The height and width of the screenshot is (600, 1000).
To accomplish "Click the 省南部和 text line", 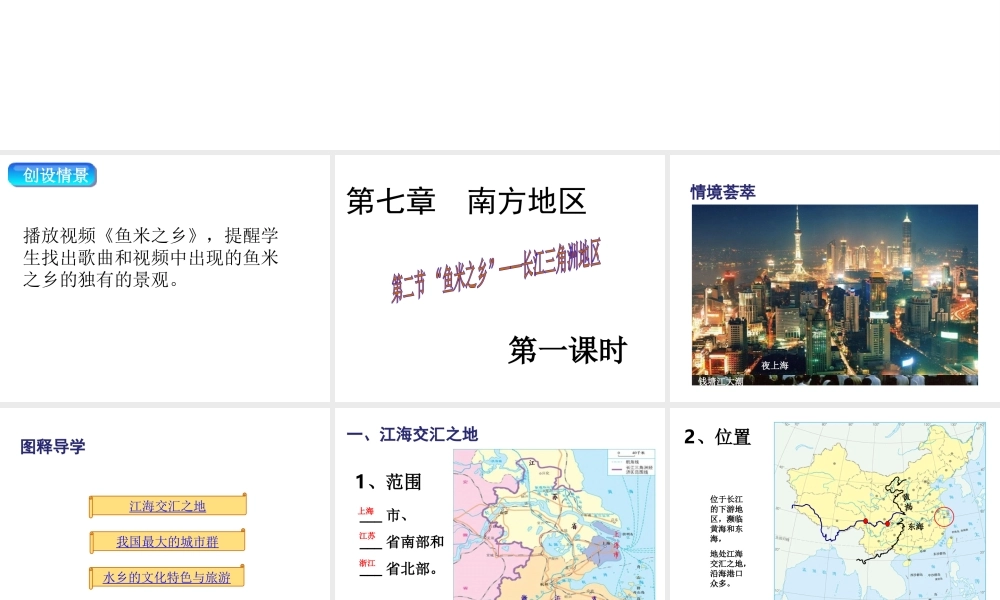I will point(415,542).
